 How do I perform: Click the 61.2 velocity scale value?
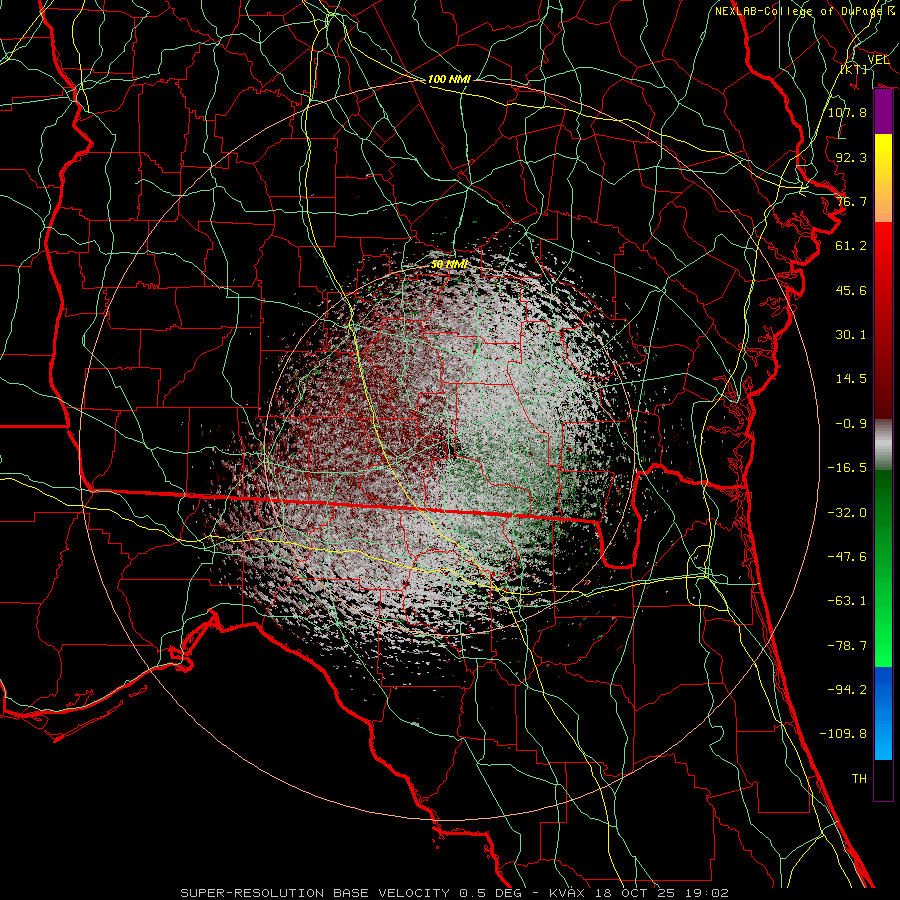(851, 246)
